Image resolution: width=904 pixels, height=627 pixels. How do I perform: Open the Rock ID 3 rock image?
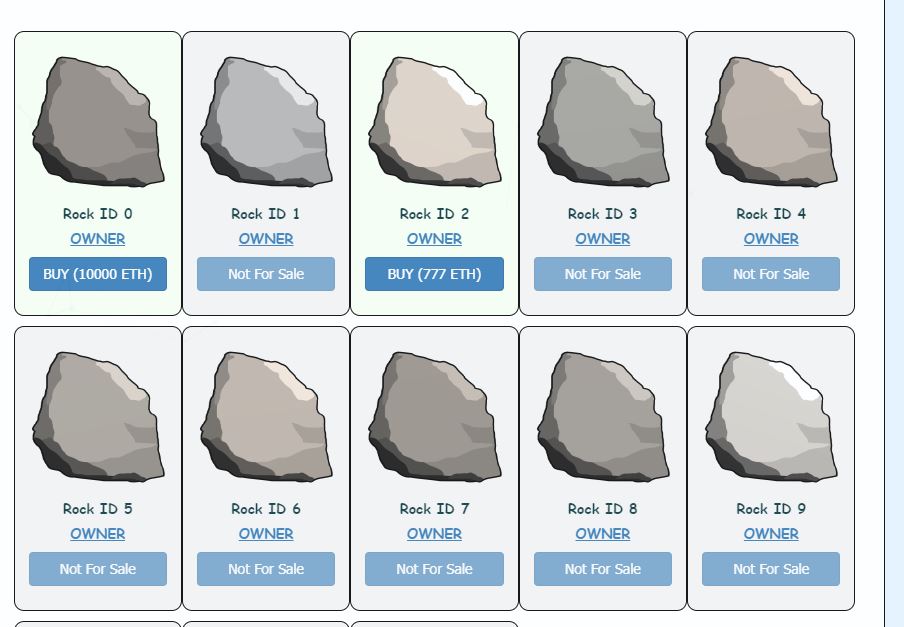[603, 122]
